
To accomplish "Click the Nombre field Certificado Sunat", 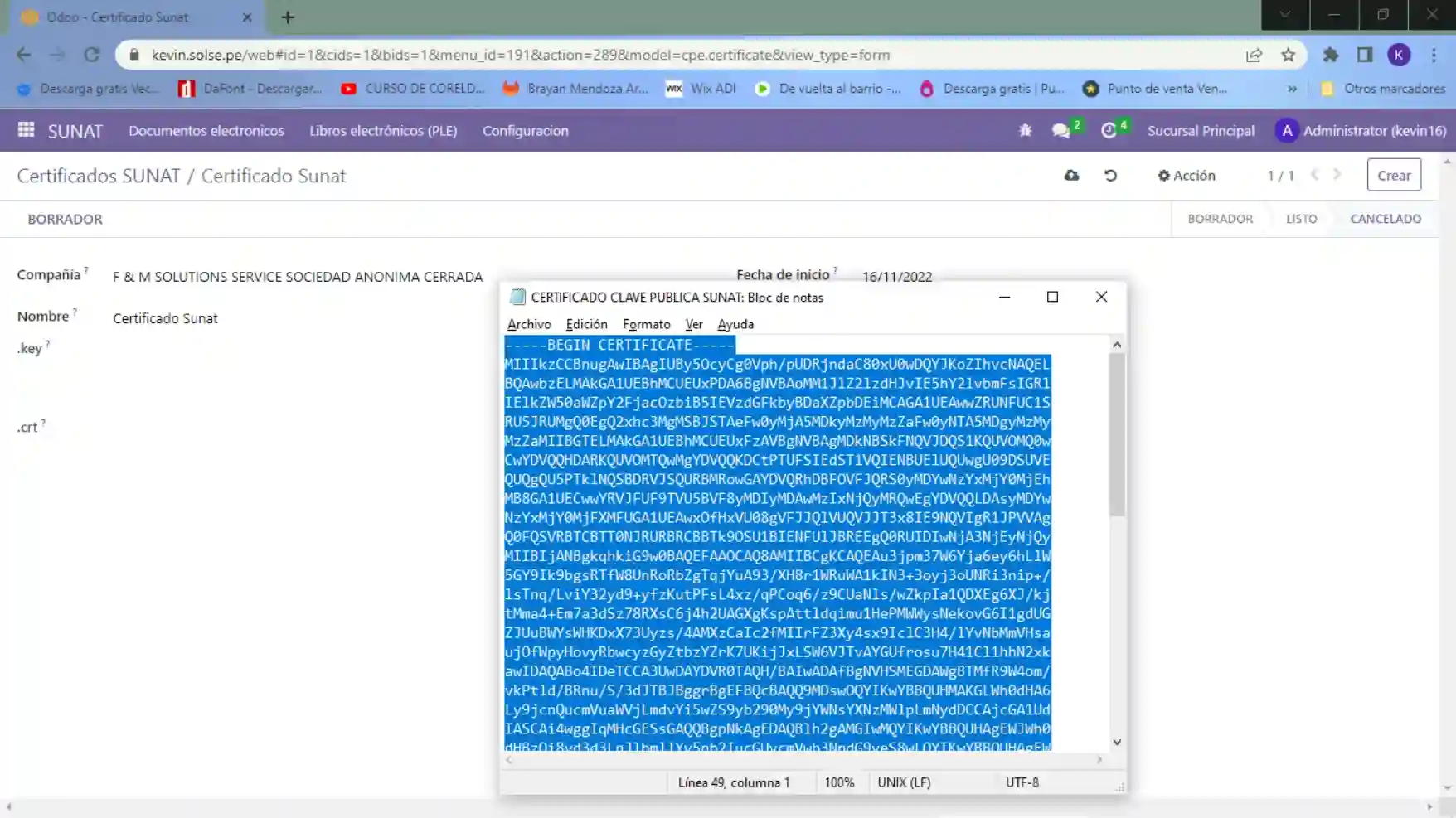I will tap(165, 318).
